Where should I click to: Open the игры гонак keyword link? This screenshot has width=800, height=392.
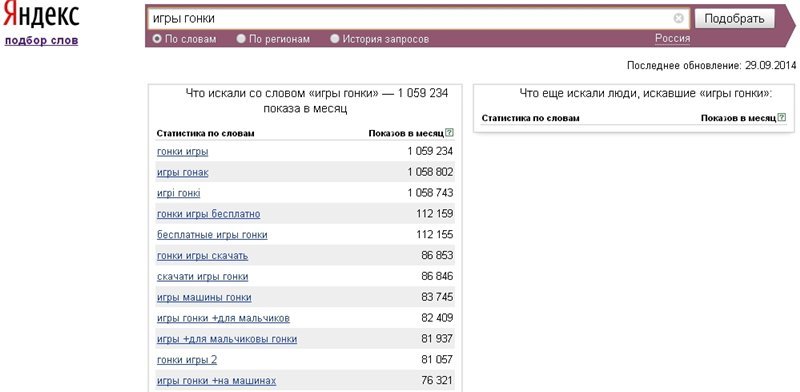click(x=183, y=173)
